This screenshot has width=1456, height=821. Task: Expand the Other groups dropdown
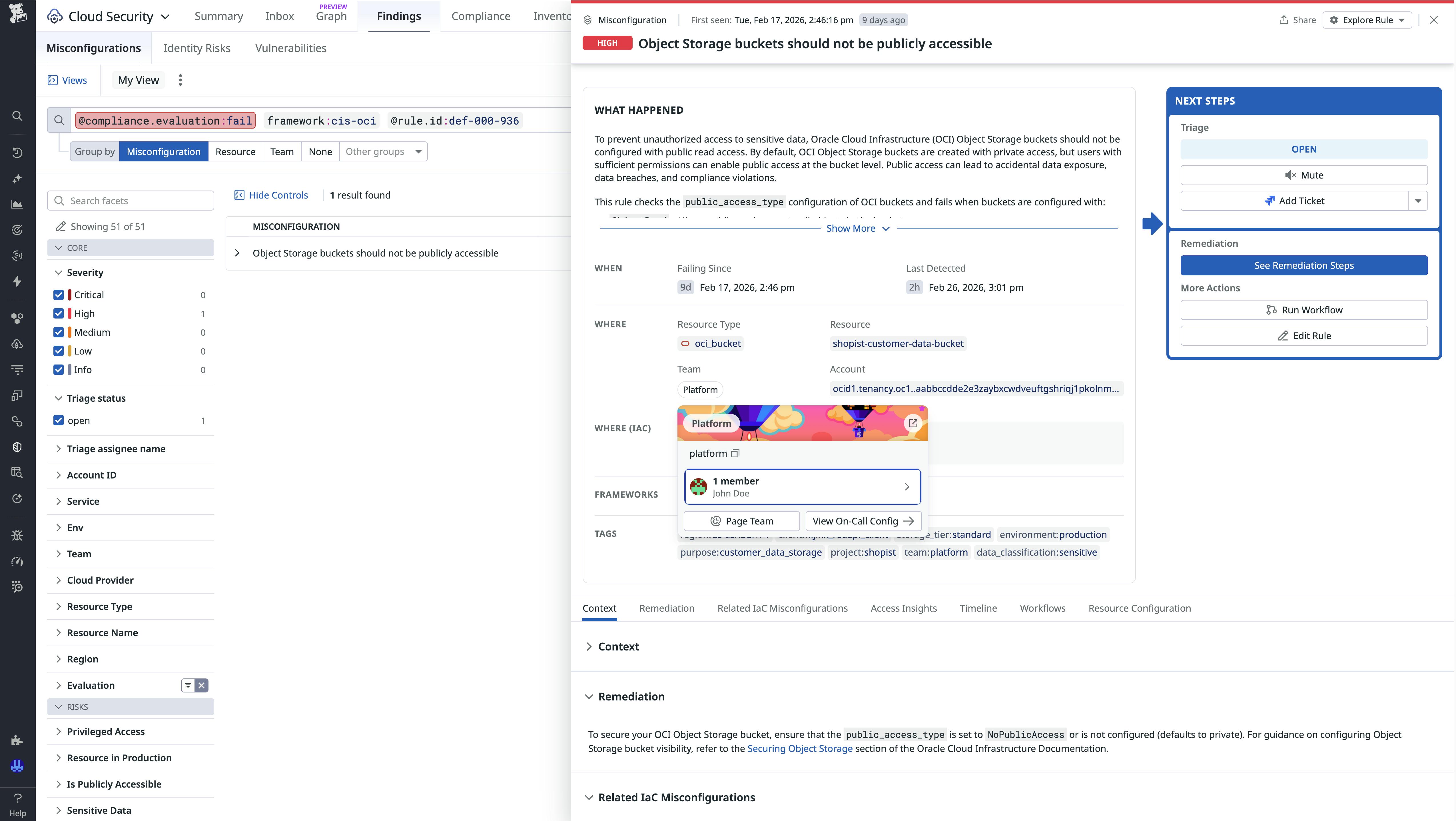[x=384, y=151]
